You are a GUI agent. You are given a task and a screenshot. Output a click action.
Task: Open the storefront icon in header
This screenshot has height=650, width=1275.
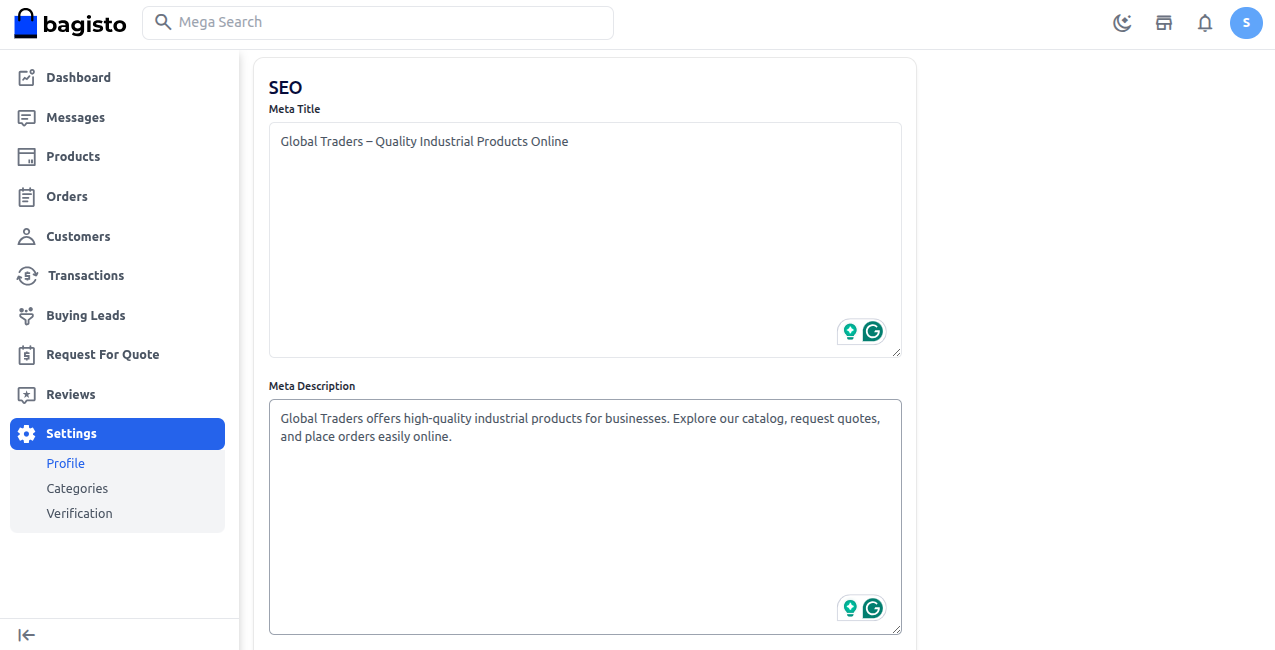pos(1164,23)
